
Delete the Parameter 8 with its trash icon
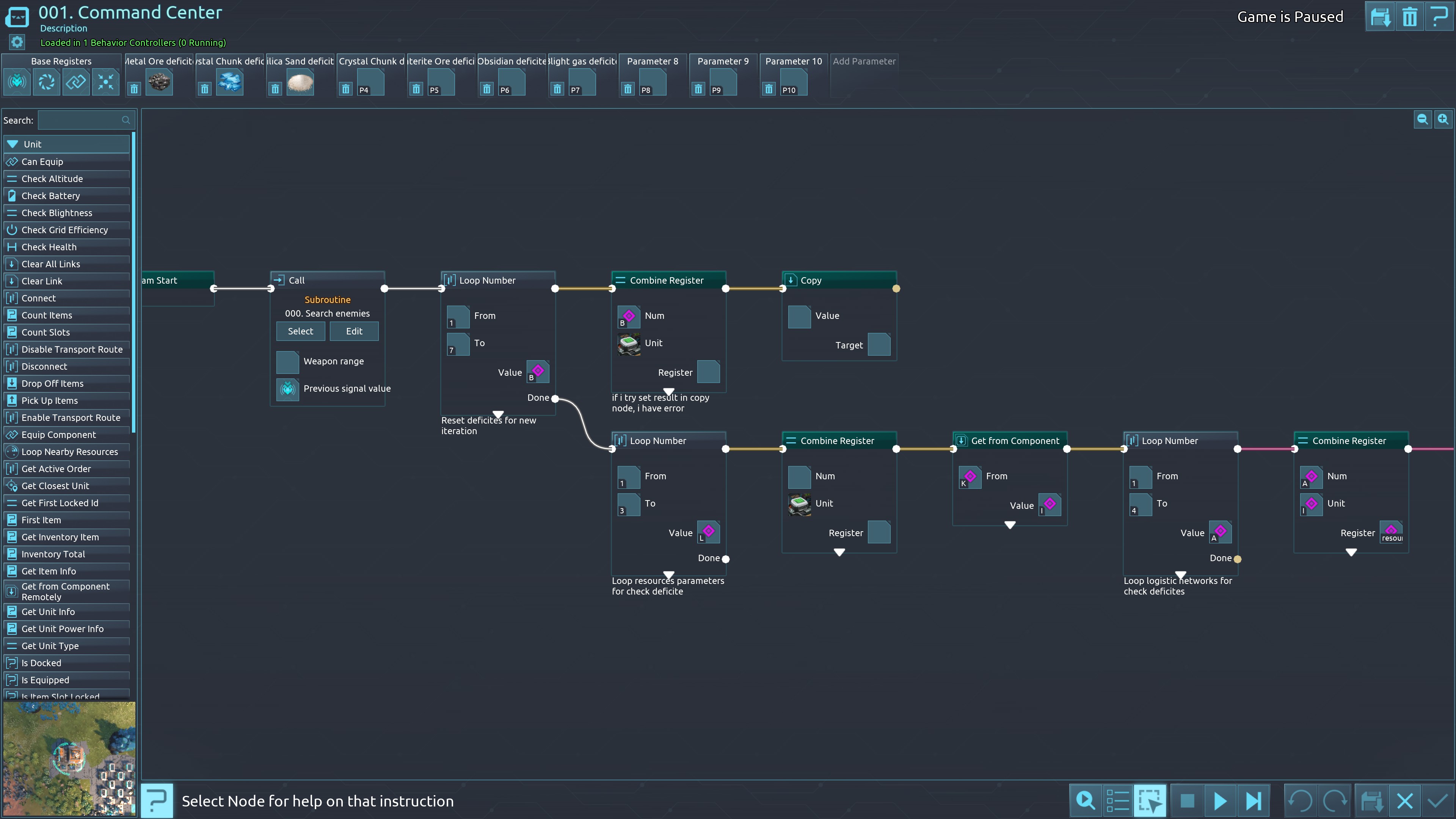pos(628,89)
